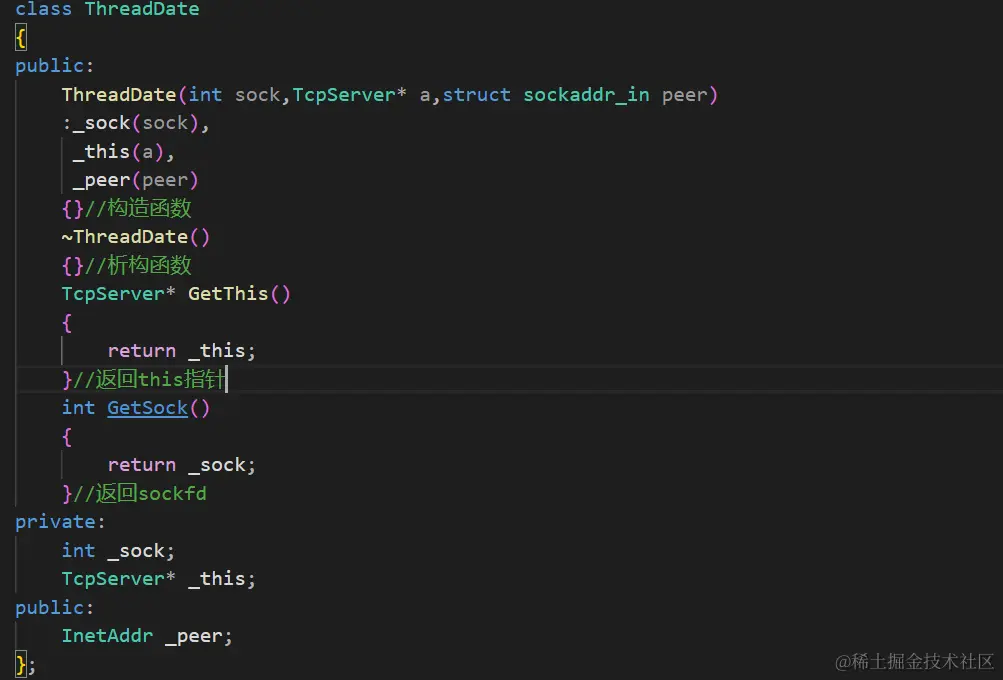The width and height of the screenshot is (1003, 680).
Task: Click the 'InetAddr _peer;' member declaration
Action: pyautogui.click(x=147, y=635)
